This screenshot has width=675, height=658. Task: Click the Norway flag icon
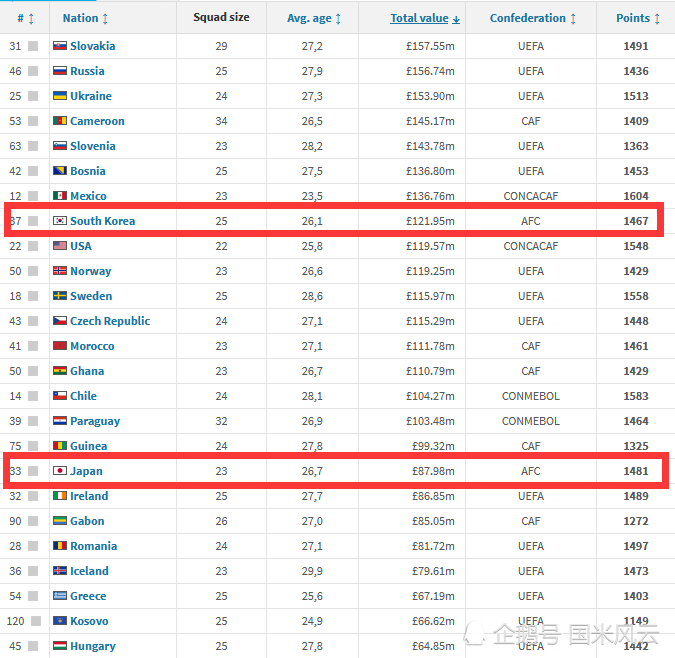point(60,270)
